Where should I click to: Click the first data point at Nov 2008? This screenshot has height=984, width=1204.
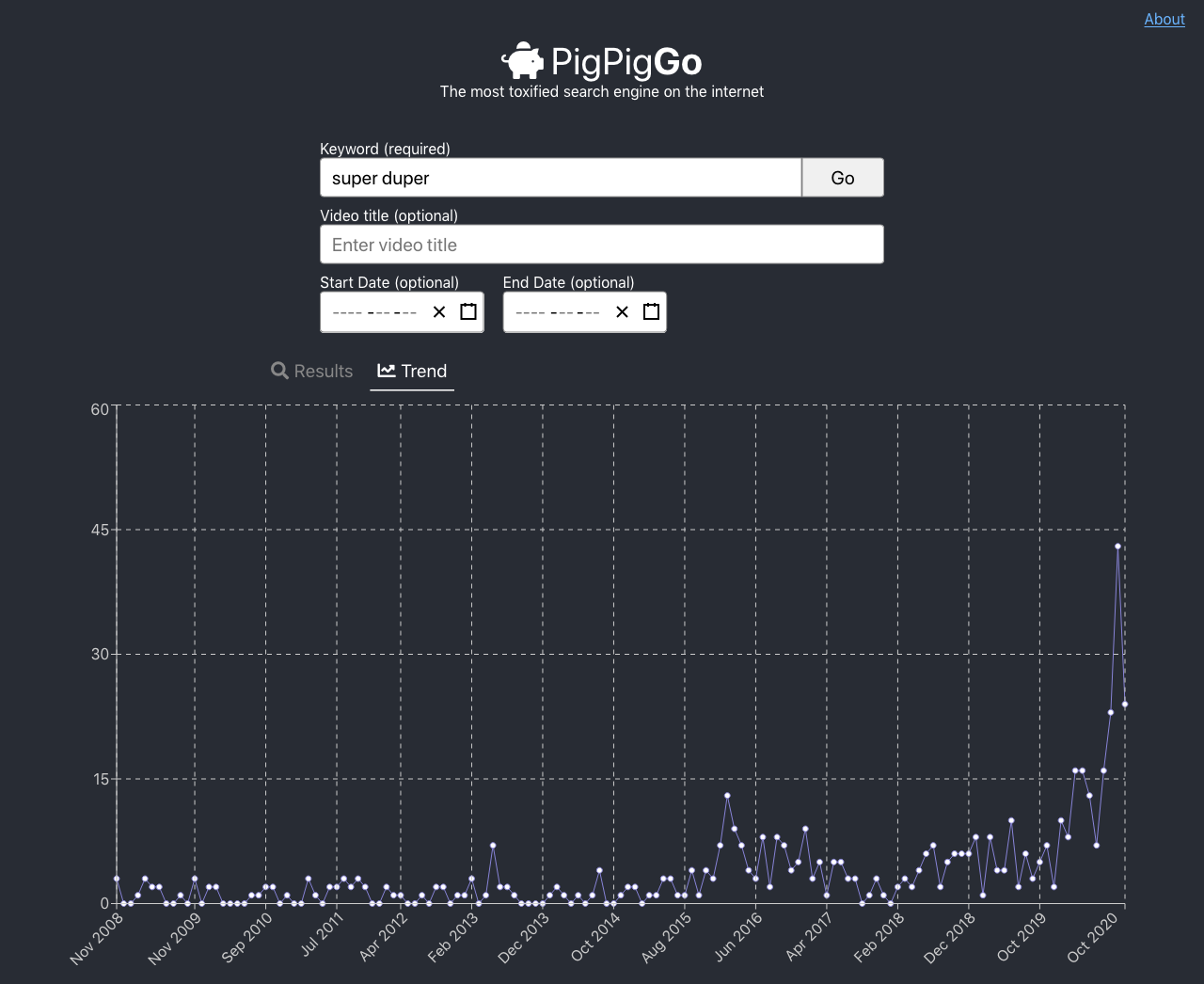pos(117,879)
